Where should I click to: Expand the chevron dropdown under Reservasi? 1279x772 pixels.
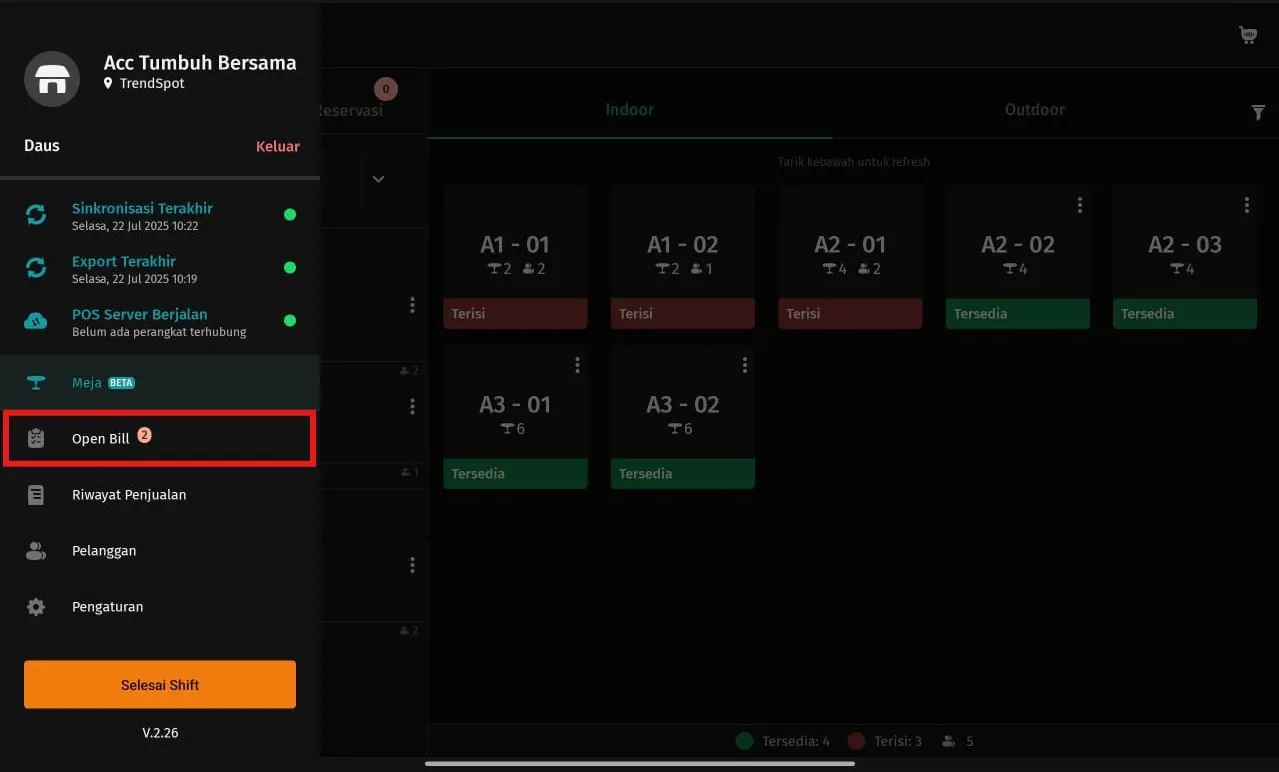pos(378,179)
